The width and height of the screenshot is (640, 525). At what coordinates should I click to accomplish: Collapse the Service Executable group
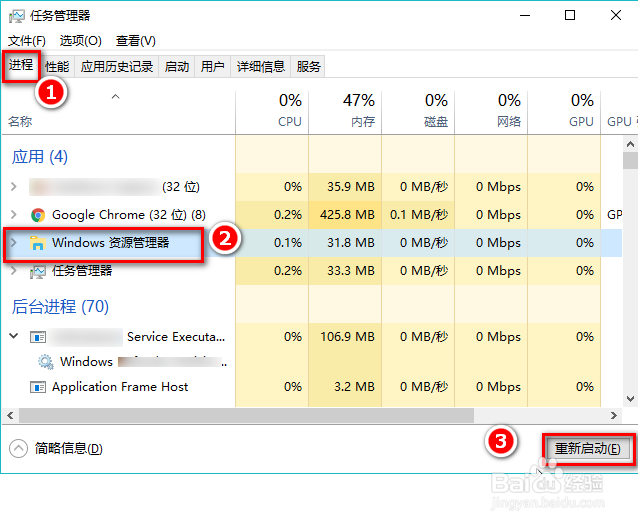(14, 336)
